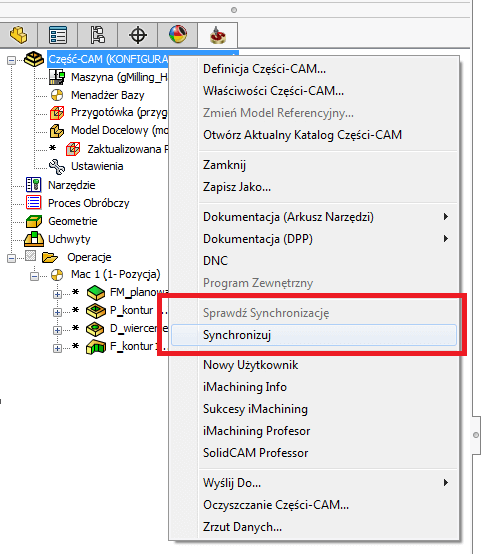490x554 pixels.
Task: Choose Nowy Użytkownik menu entry
Action: 314,365
